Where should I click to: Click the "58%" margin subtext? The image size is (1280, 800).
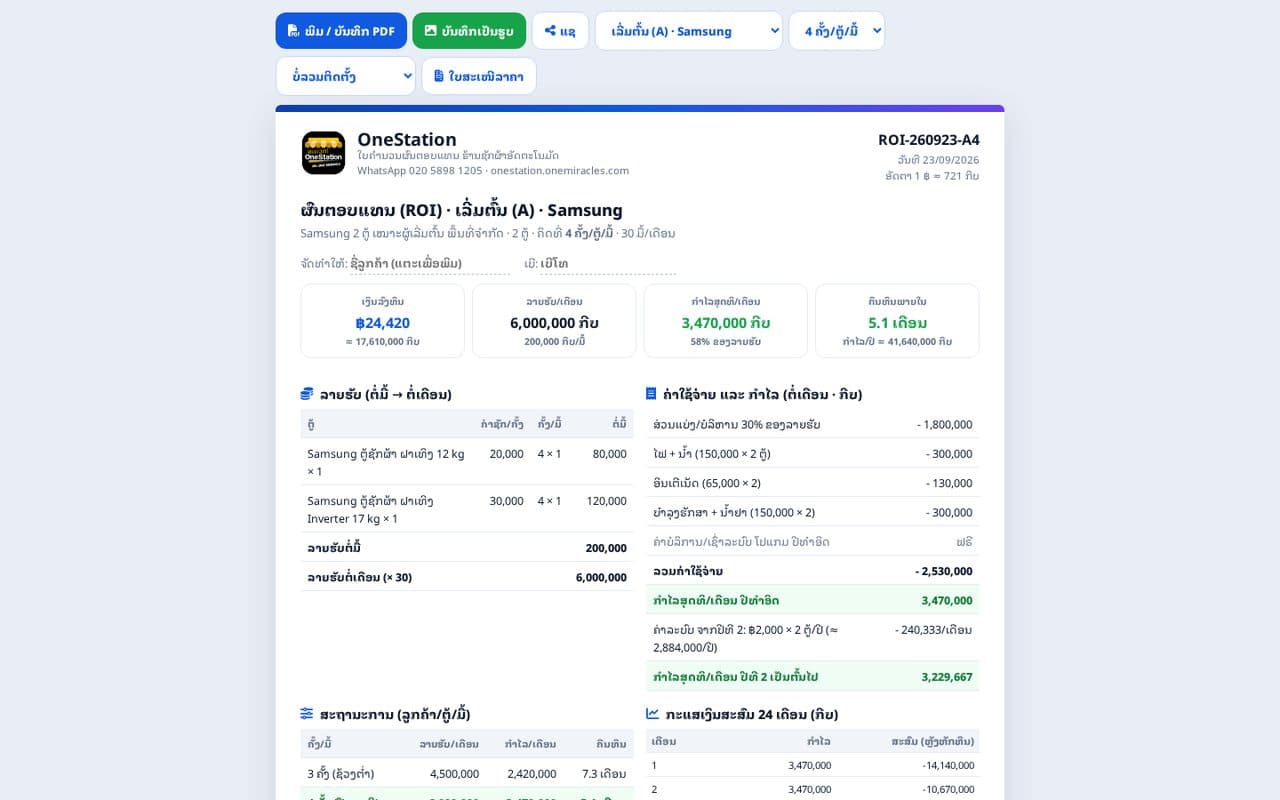pyautogui.click(x=726, y=342)
